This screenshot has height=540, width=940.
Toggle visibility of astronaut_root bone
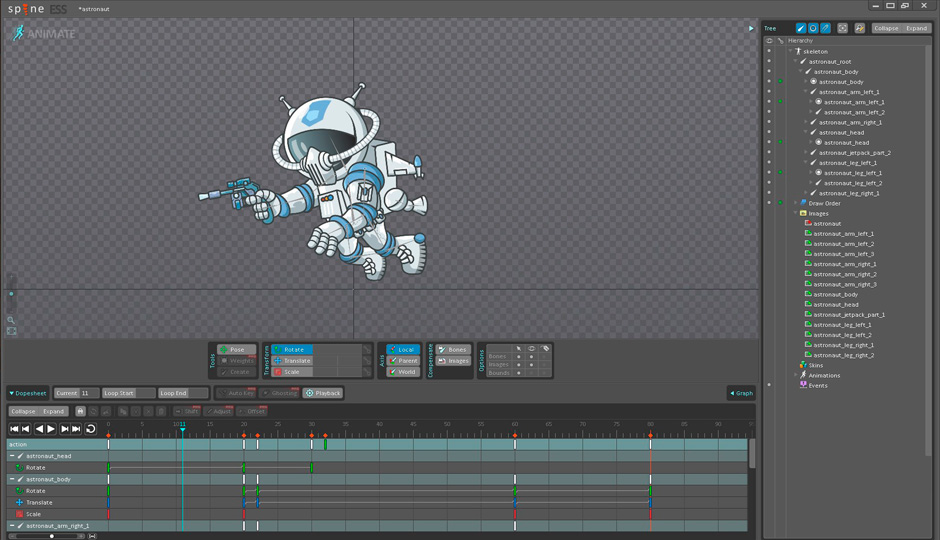coord(769,61)
